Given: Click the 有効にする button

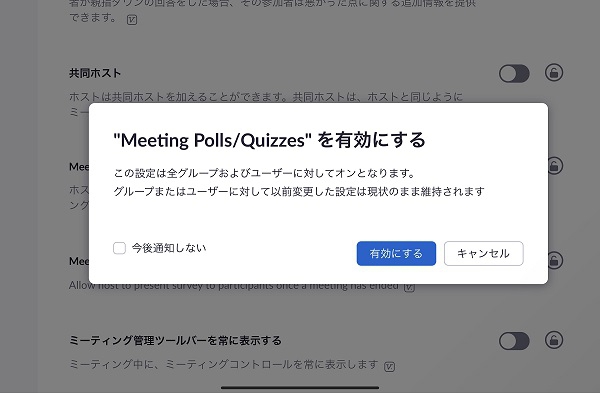Looking at the screenshot, I should click(396, 253).
